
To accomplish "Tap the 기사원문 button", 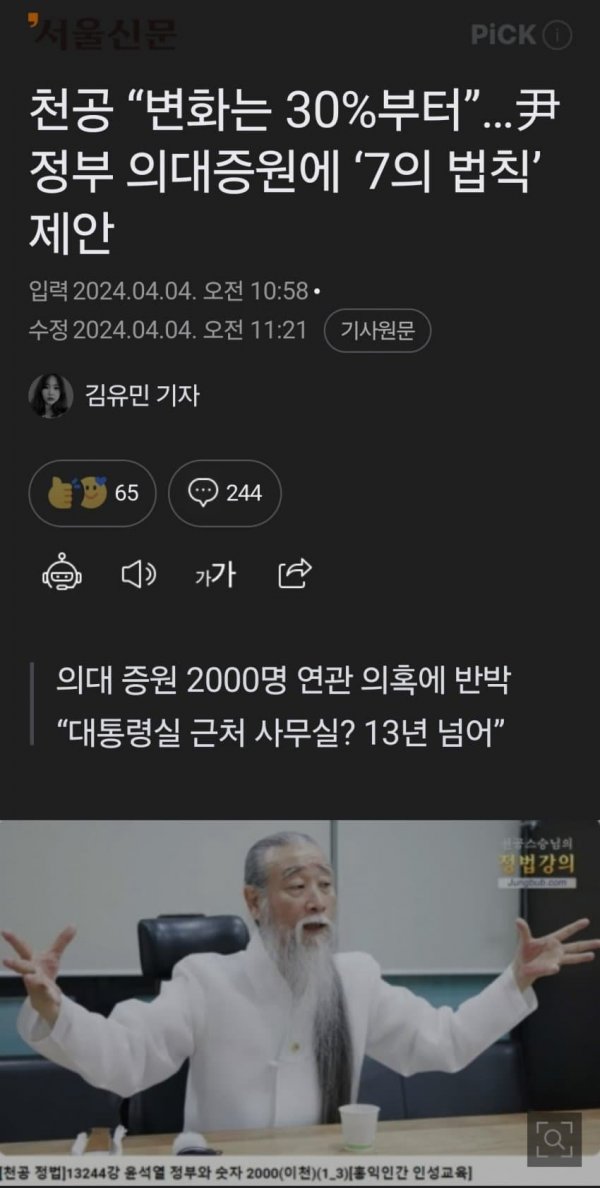I will 377,330.
